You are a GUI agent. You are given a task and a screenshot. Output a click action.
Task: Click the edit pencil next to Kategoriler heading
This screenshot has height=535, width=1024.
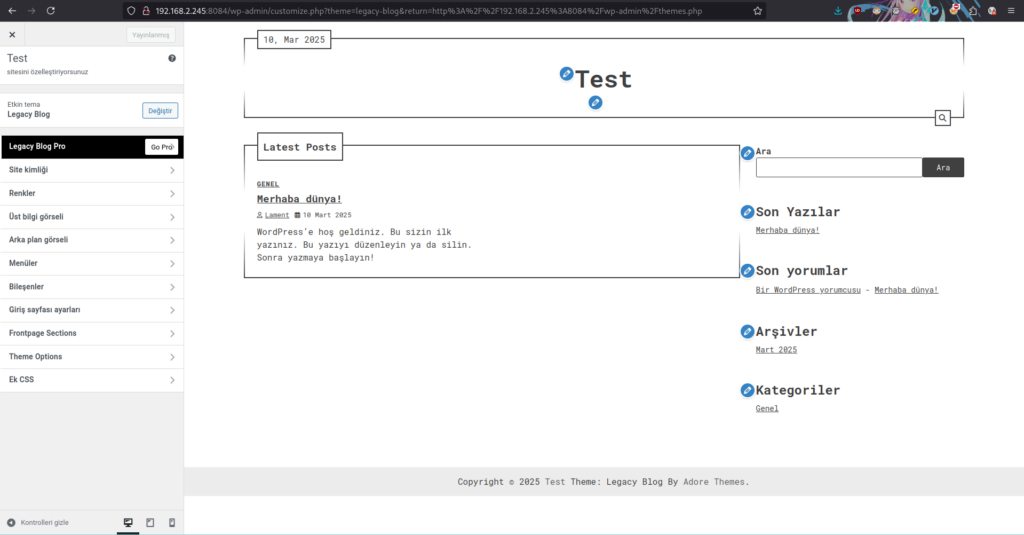click(747, 390)
